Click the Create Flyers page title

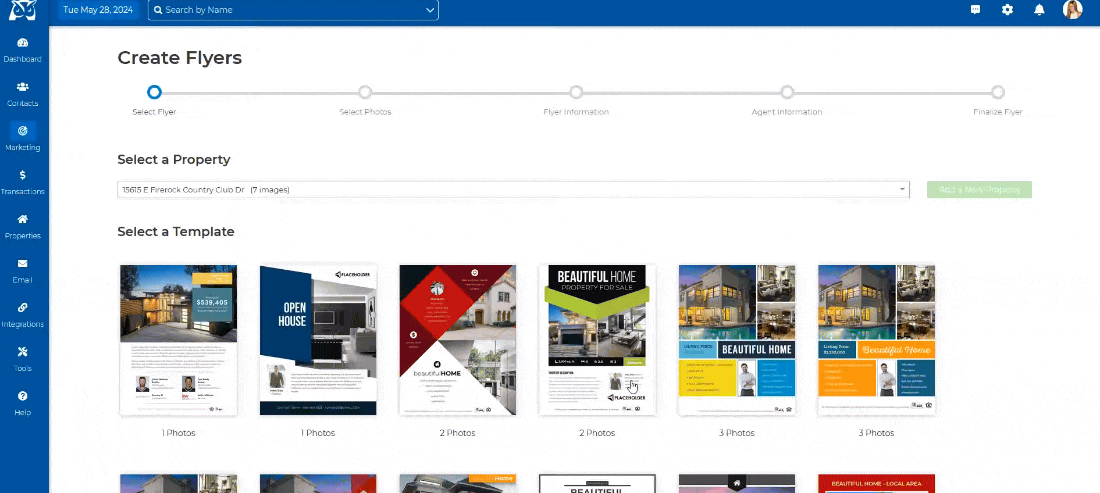pos(180,58)
